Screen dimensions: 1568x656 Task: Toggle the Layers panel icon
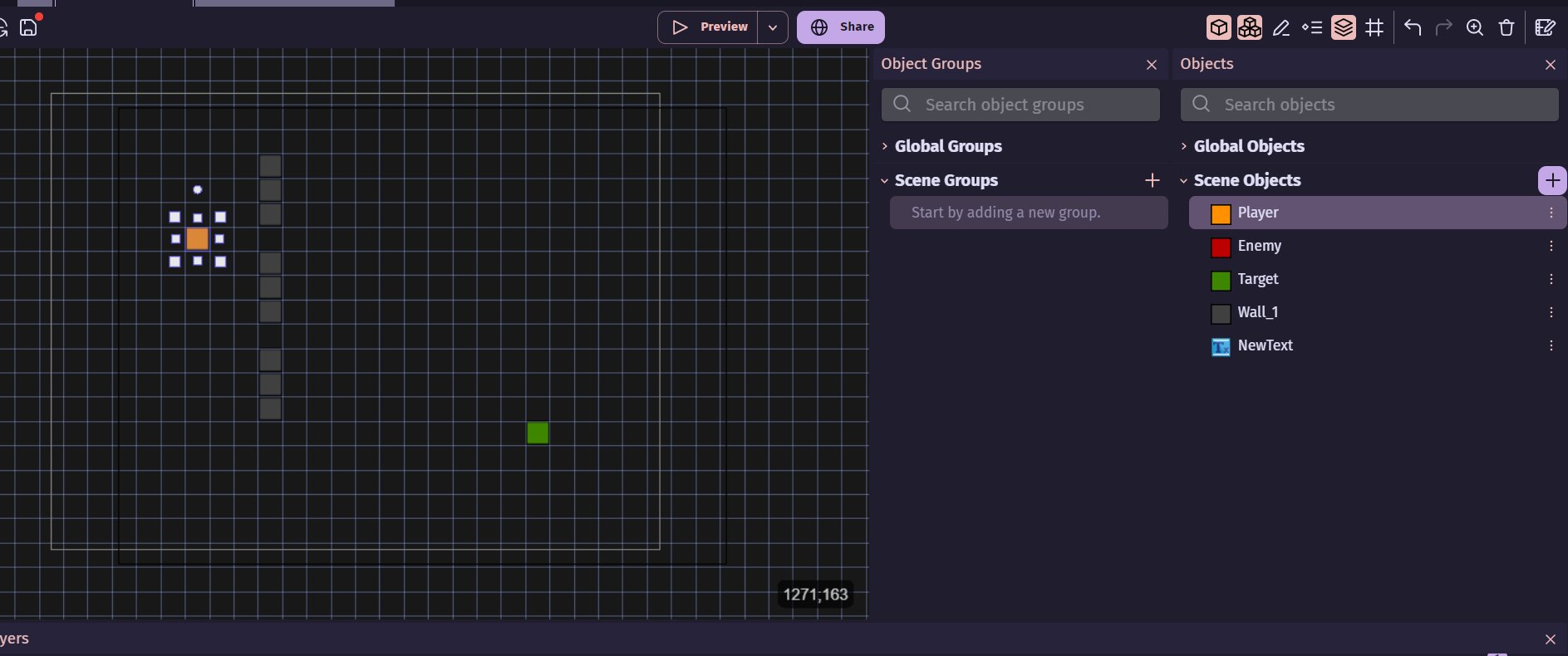(1344, 27)
